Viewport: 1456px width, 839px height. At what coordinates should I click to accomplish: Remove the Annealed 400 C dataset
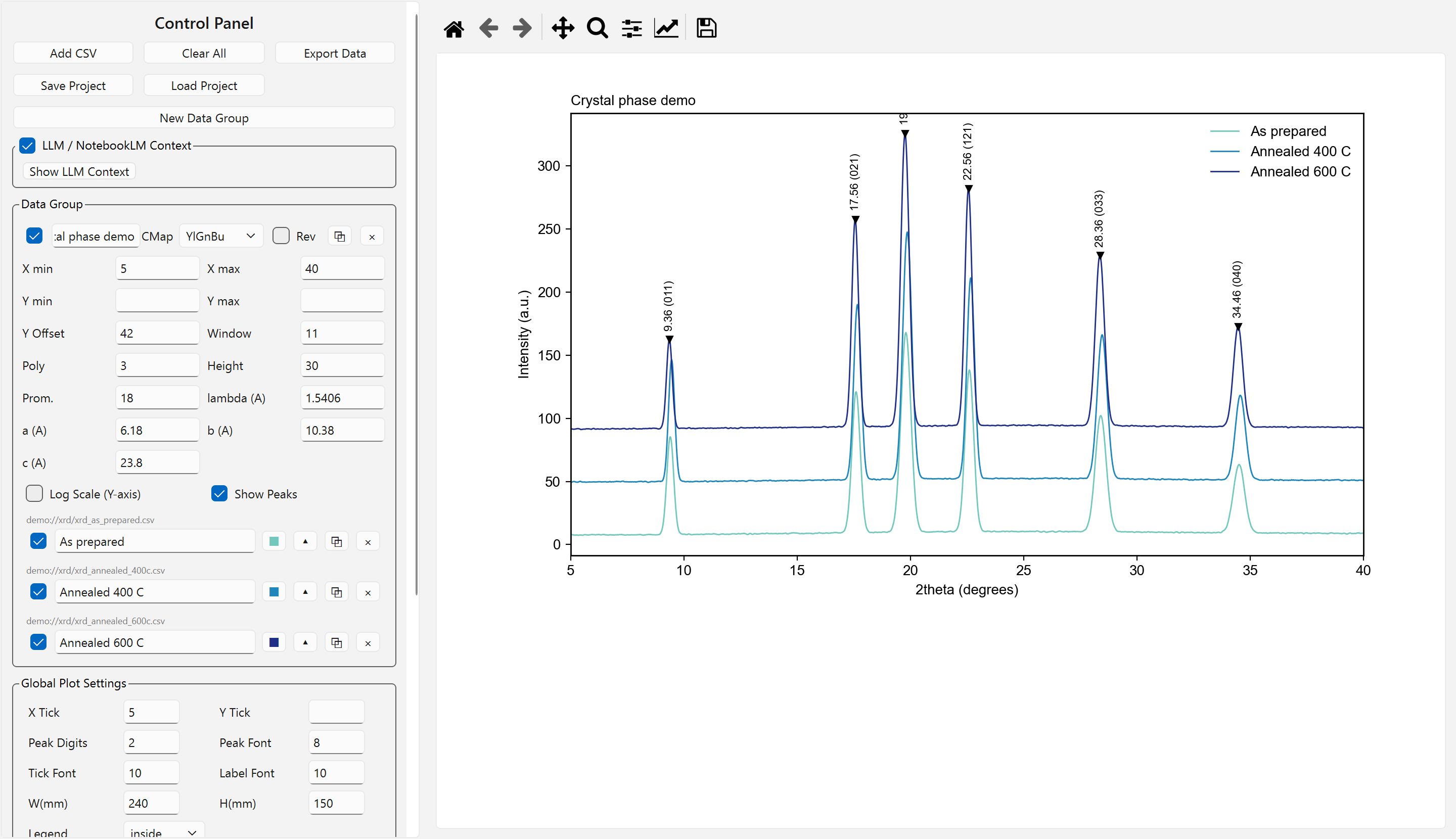pyautogui.click(x=368, y=592)
